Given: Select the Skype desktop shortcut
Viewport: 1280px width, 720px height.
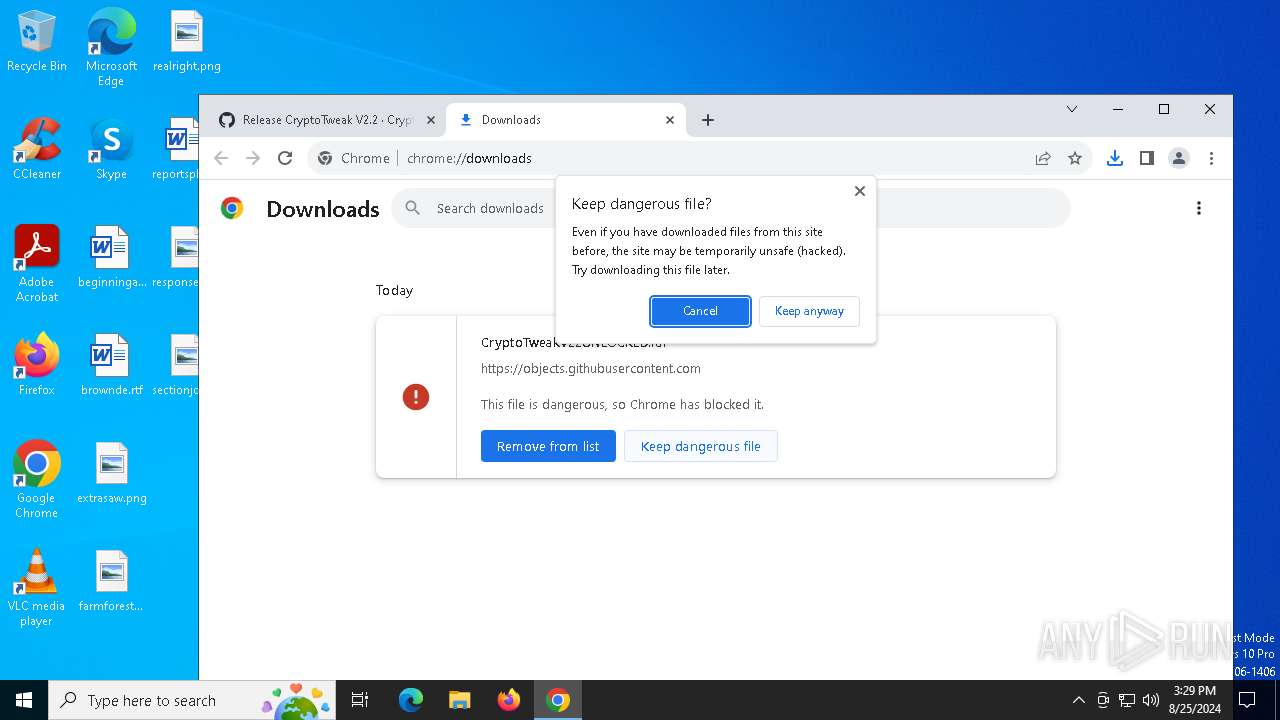Looking at the screenshot, I should pyautogui.click(x=111, y=148).
